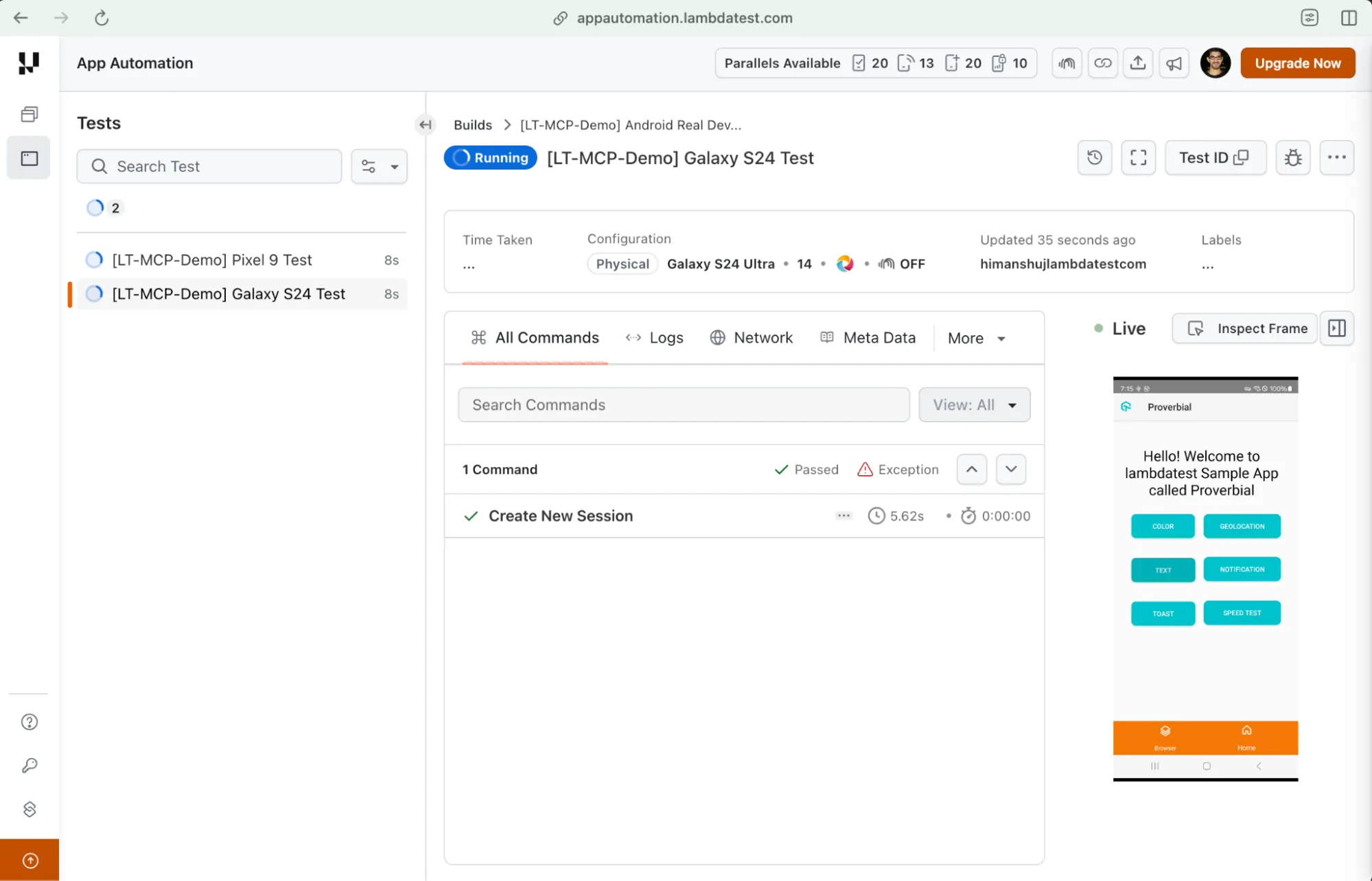Open the Builds view from the sidebar icon
The width and height of the screenshot is (1372, 881).
click(x=29, y=115)
